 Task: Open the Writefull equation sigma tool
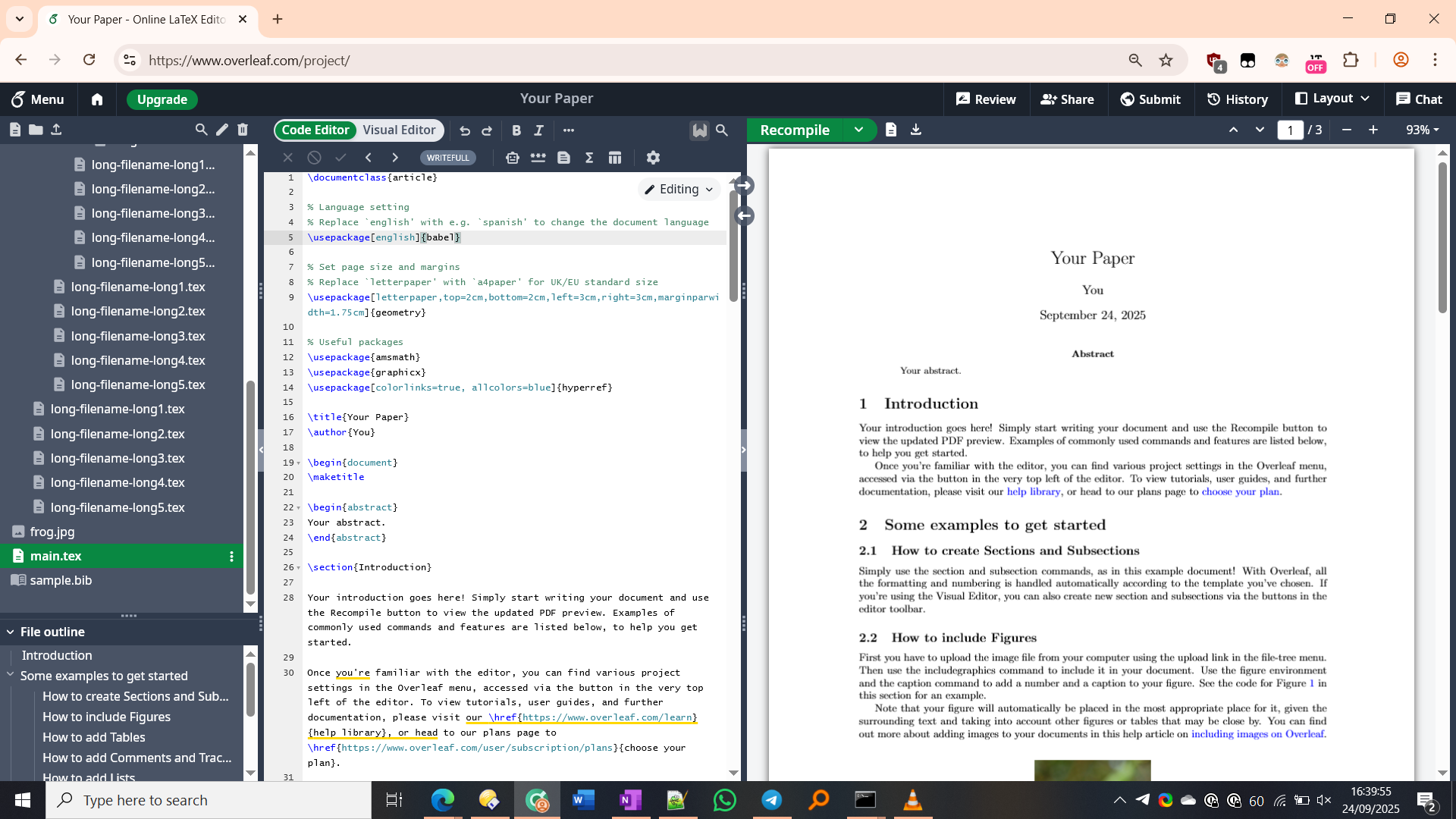click(x=589, y=158)
